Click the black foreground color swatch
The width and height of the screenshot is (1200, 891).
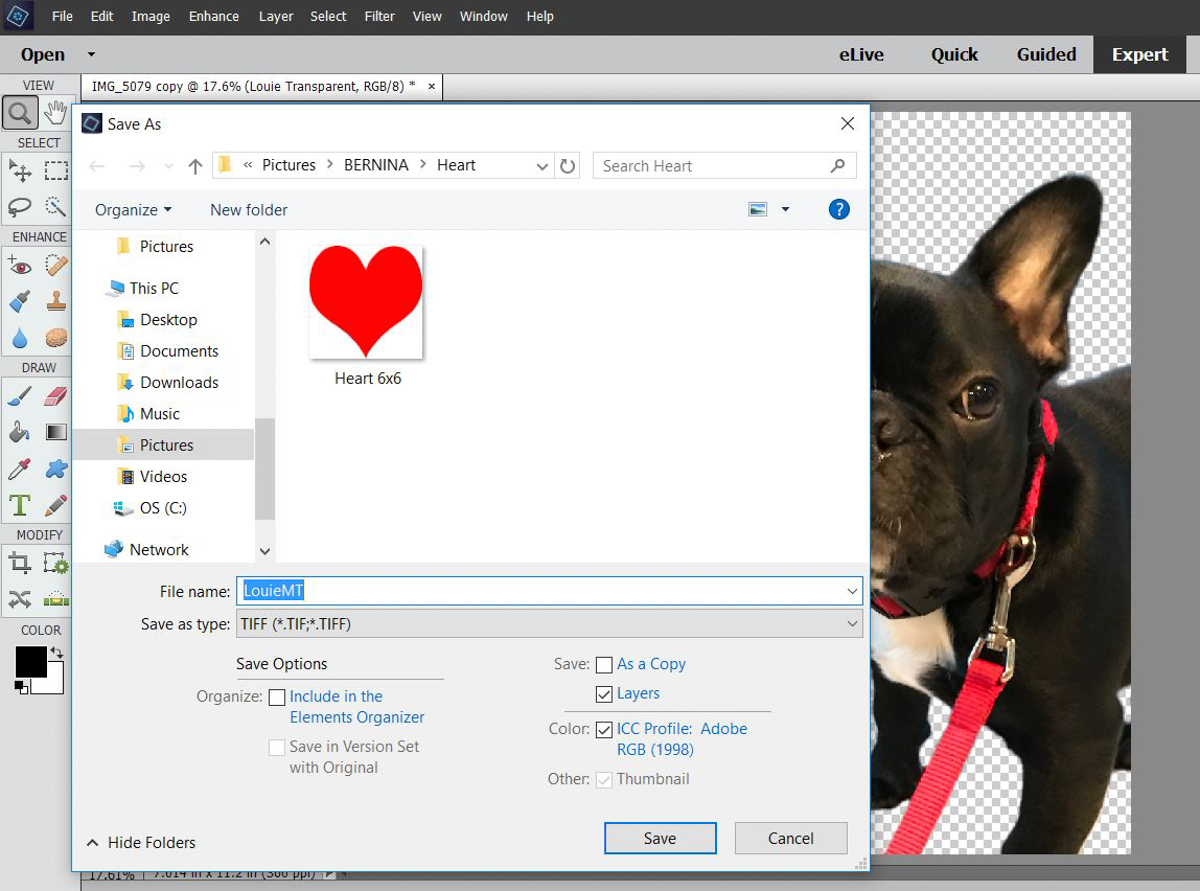(31, 662)
